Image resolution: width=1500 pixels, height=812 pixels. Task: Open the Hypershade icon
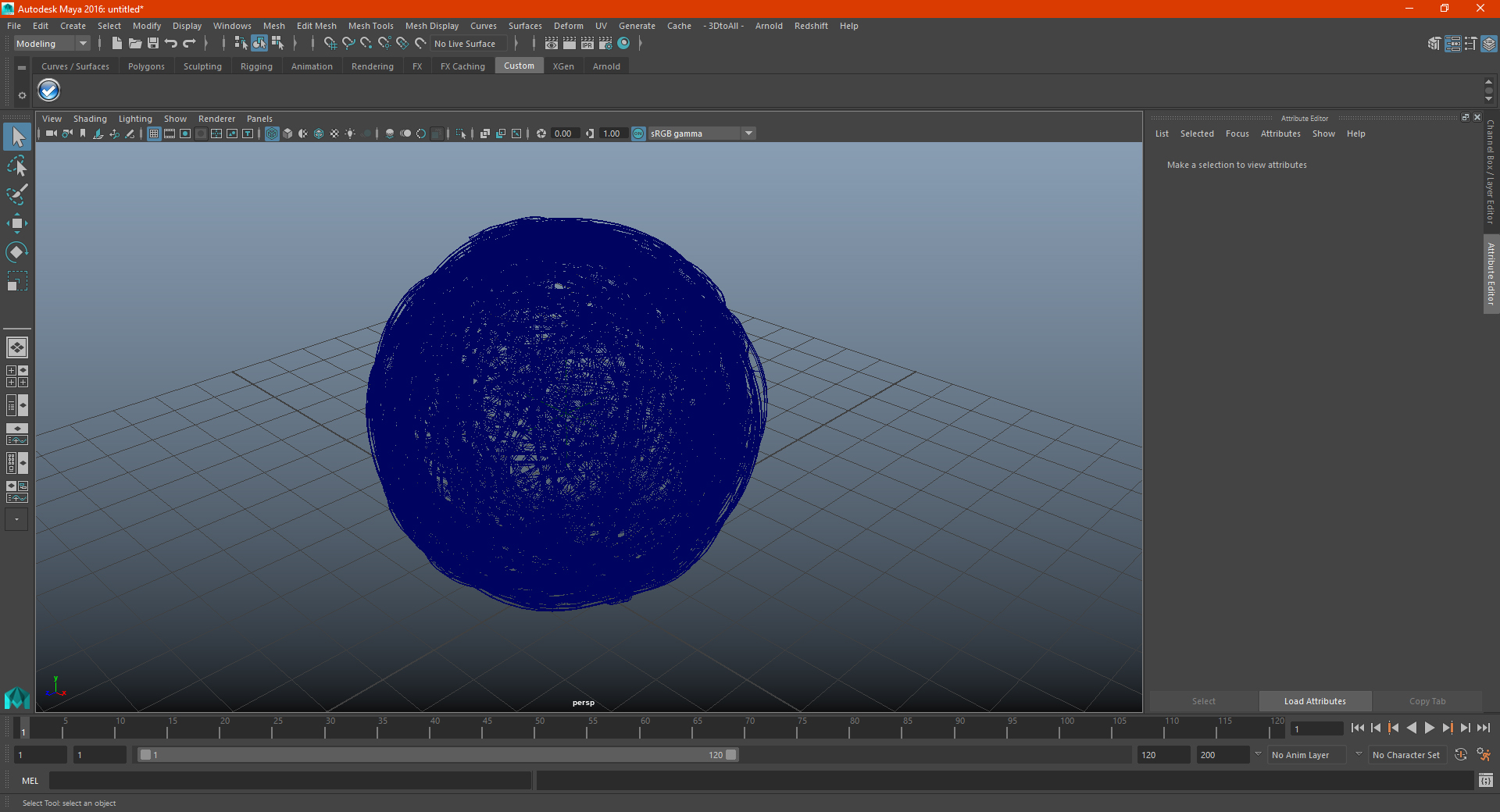coord(624,44)
